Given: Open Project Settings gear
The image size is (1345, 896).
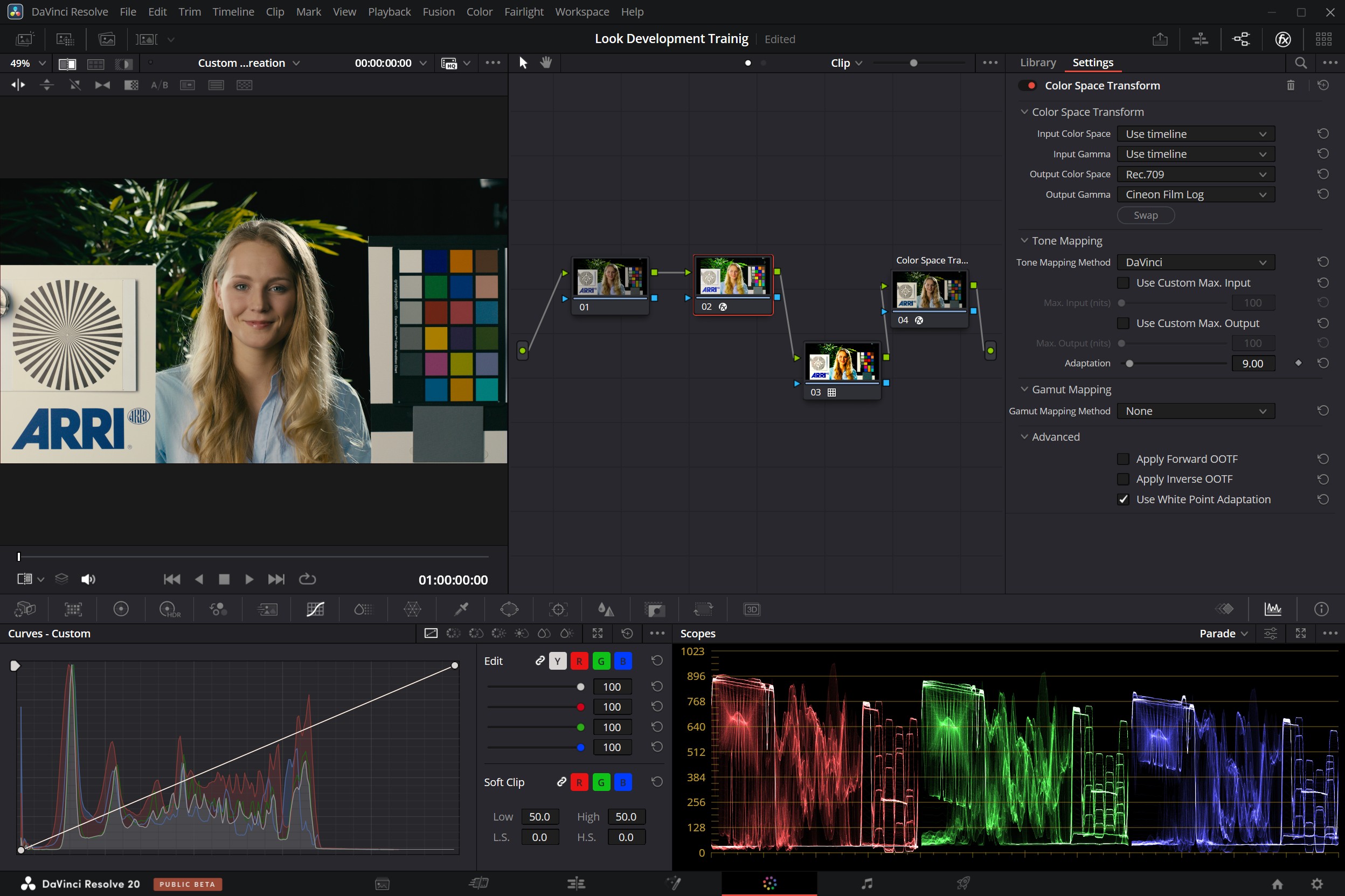Looking at the screenshot, I should [1317, 884].
